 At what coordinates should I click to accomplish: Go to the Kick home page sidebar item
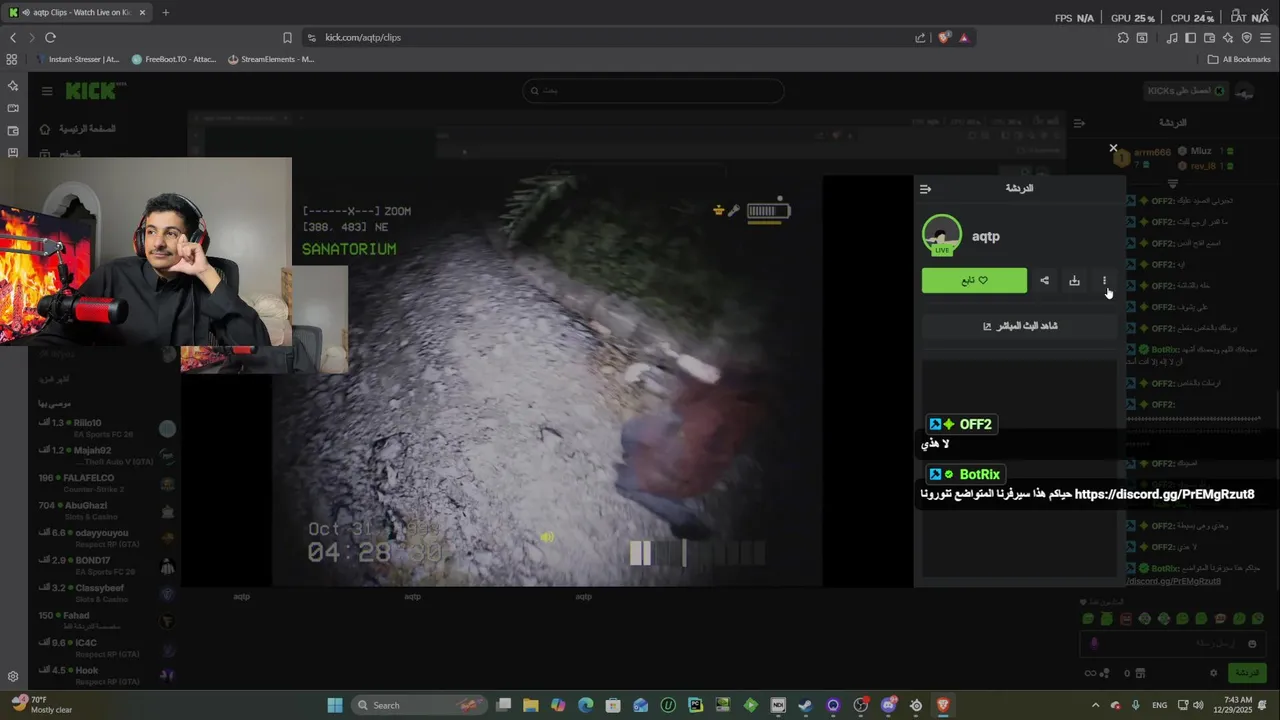[78, 129]
